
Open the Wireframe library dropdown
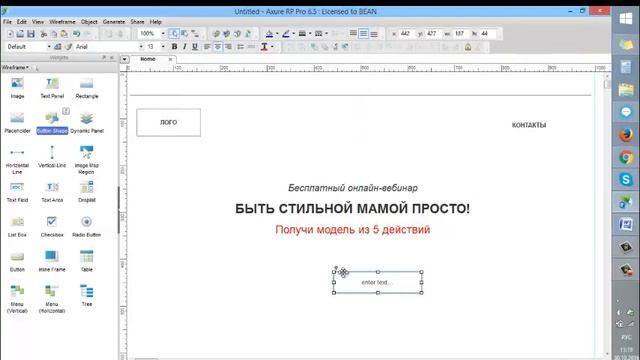pos(15,67)
